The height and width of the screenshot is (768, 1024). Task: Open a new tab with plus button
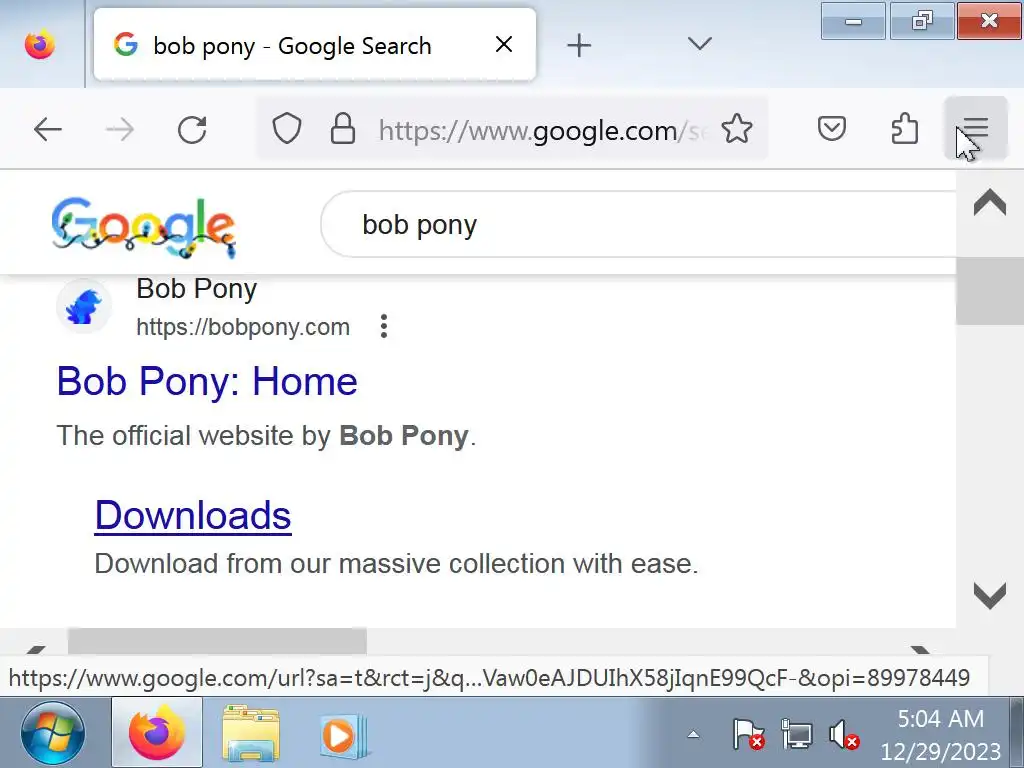tap(579, 45)
